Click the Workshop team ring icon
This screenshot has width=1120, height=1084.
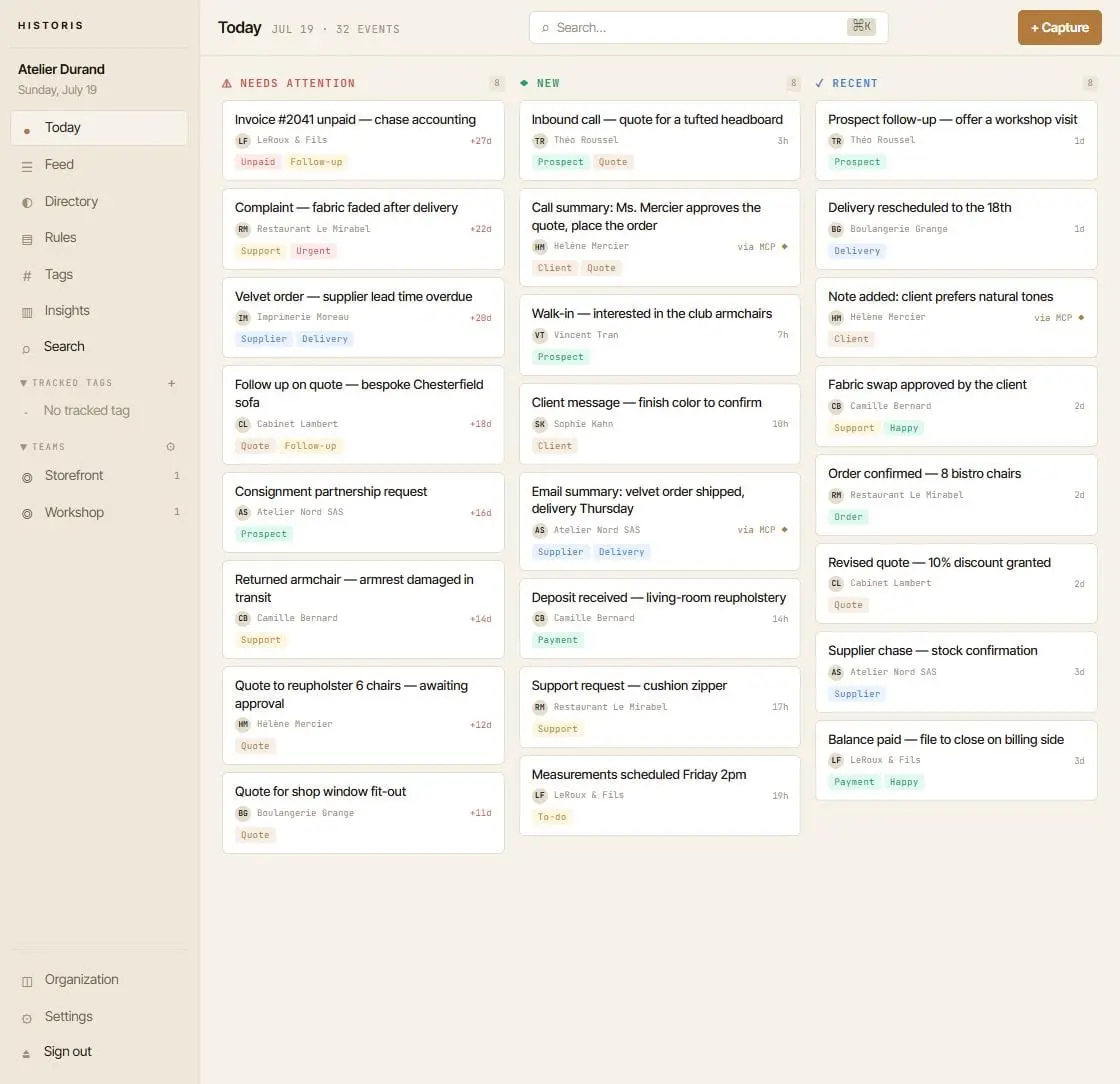click(27, 513)
